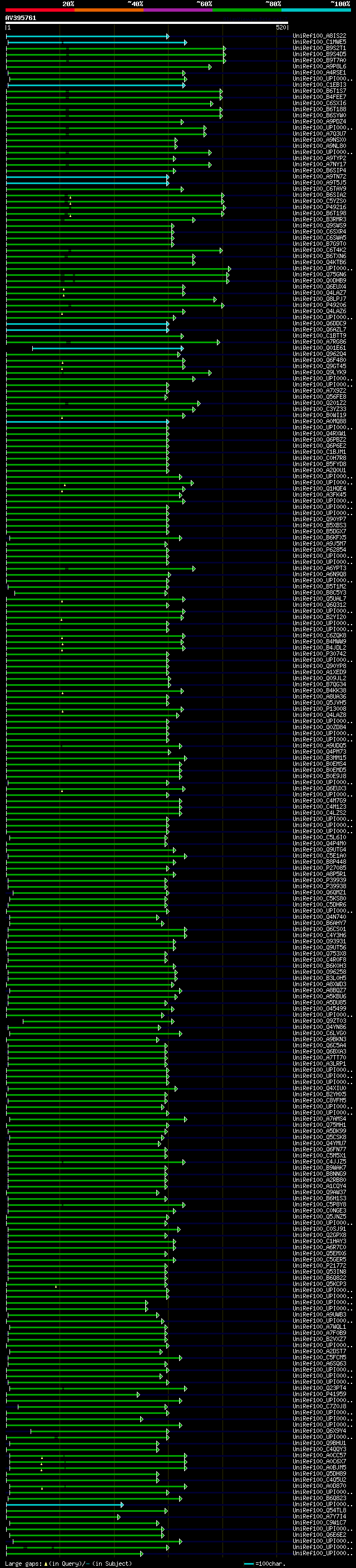Click the cyan alignment bar of UniRef100_A8IS22

tap(87, 37)
